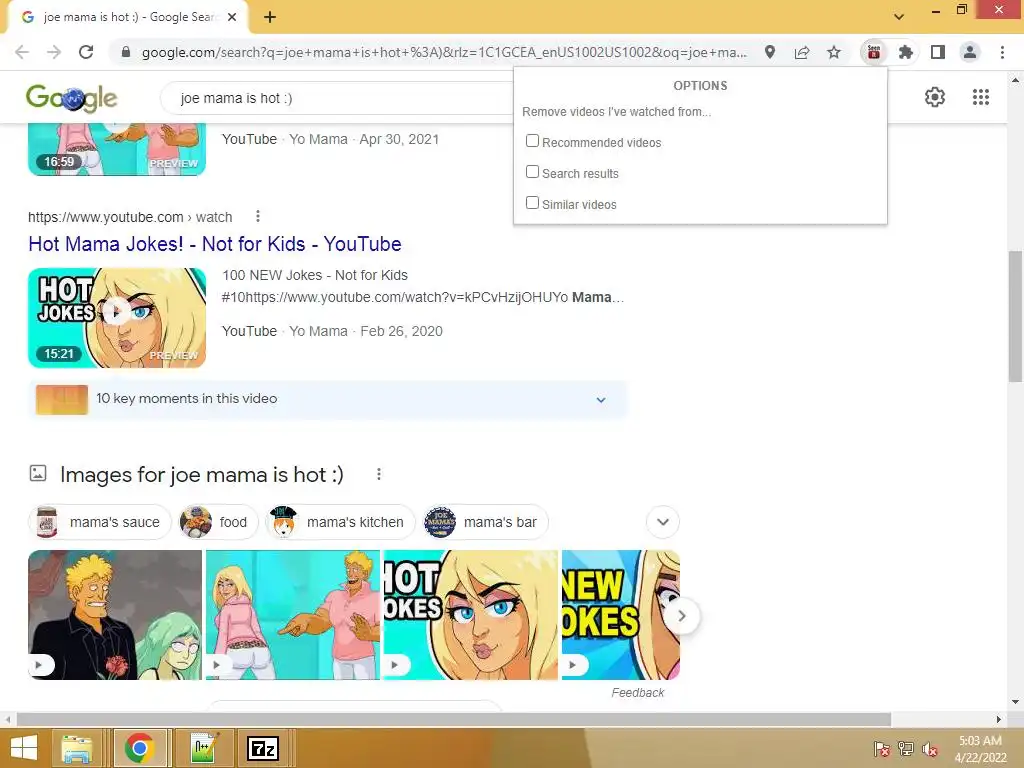This screenshot has width=1024, height=768.
Task: Click the horizontal scrollbar thumb
Action: point(454,719)
